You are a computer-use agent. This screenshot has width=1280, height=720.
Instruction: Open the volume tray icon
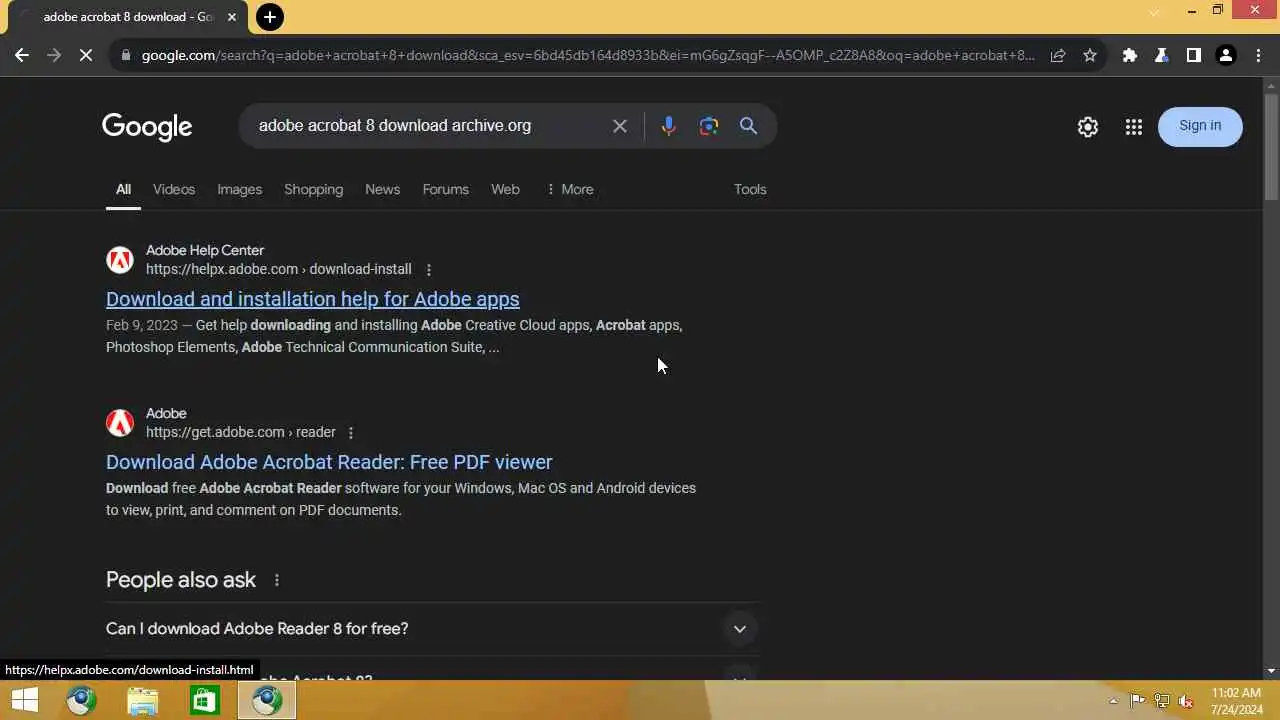[x=1186, y=701]
